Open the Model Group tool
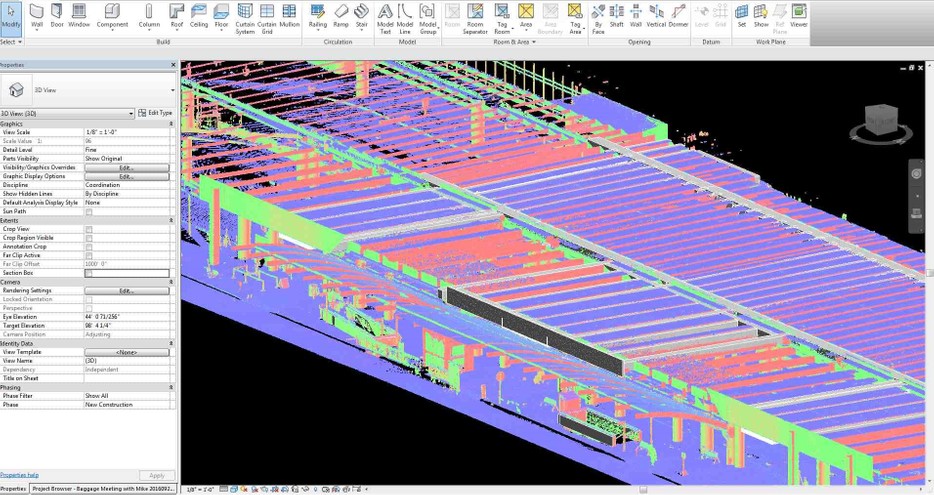The height and width of the screenshot is (495, 934). coord(428,19)
